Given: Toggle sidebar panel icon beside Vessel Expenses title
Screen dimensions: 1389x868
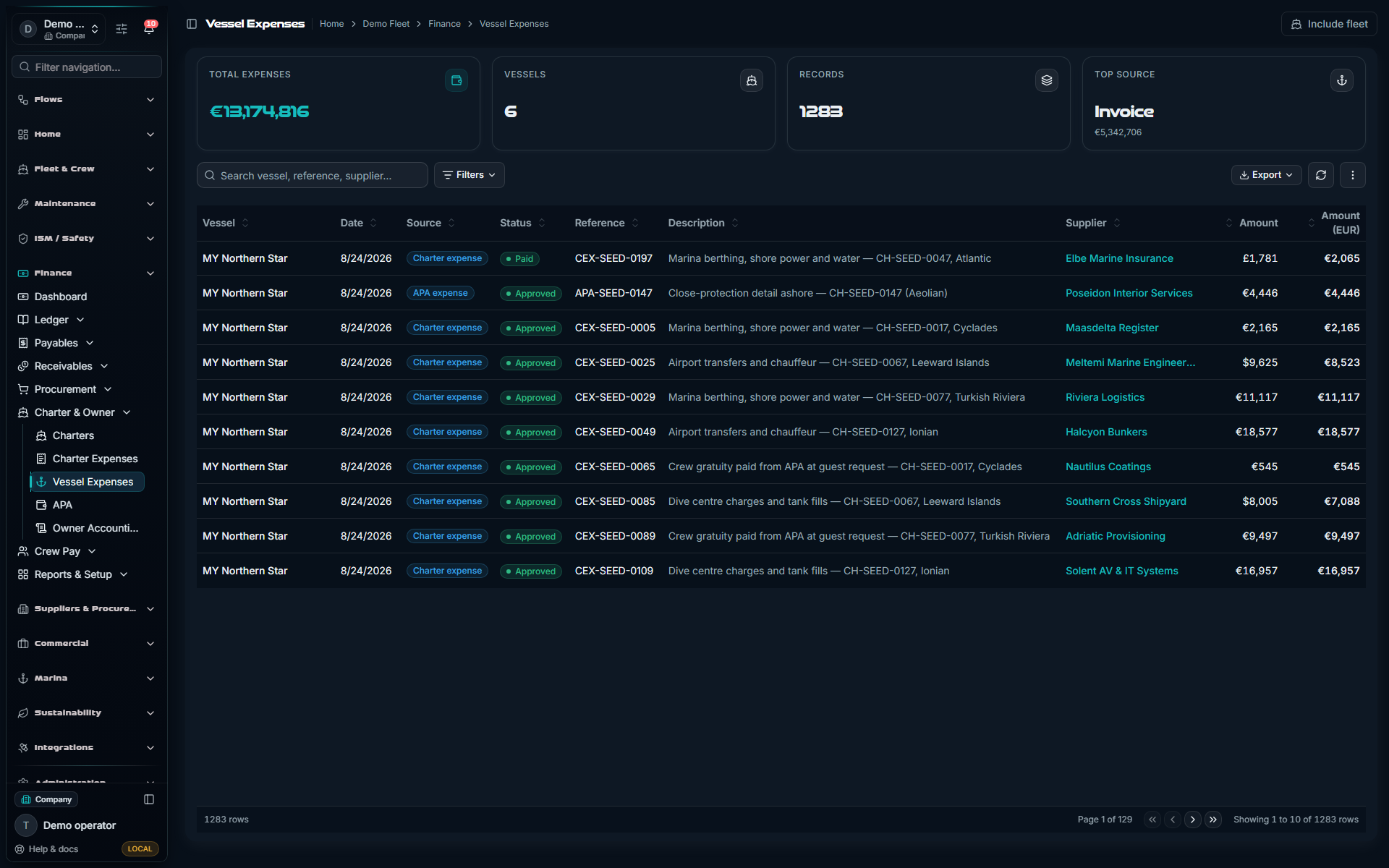Looking at the screenshot, I should click(192, 24).
